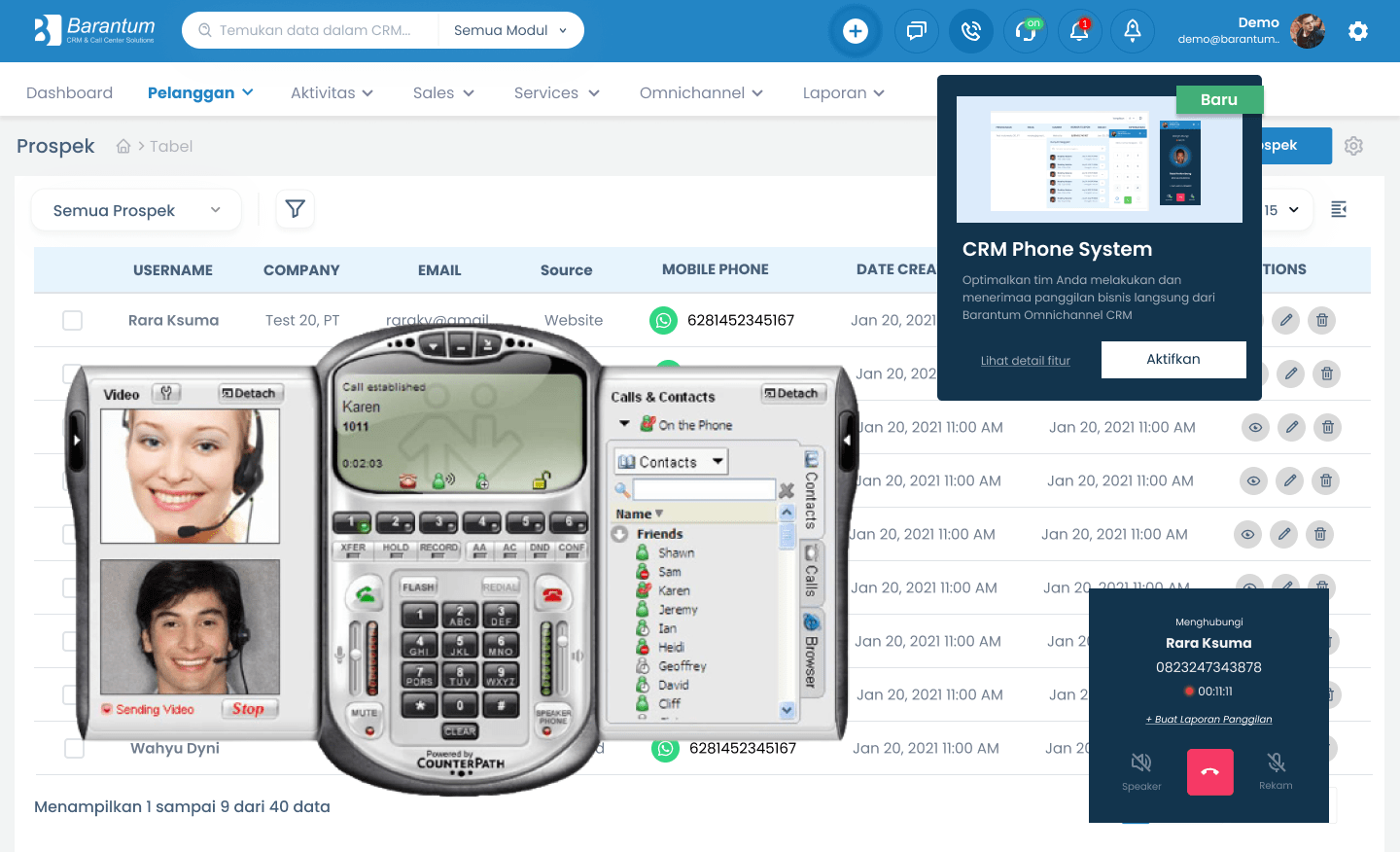Screen dimensions: 1400x852
Task: Click green speaker-person icon on softphone display
Action: (442, 480)
